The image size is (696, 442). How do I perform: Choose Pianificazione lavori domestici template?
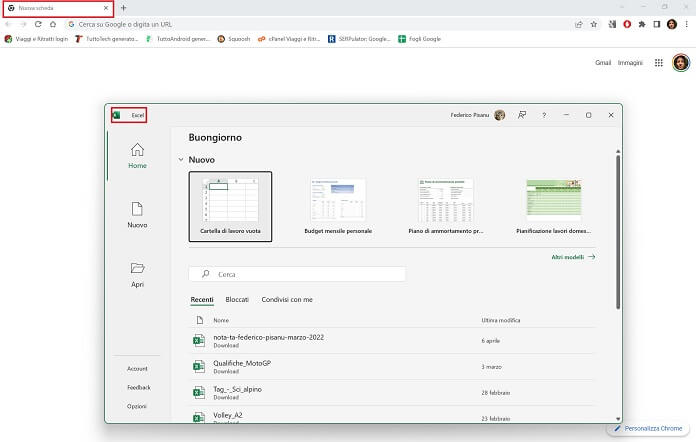[554, 207]
